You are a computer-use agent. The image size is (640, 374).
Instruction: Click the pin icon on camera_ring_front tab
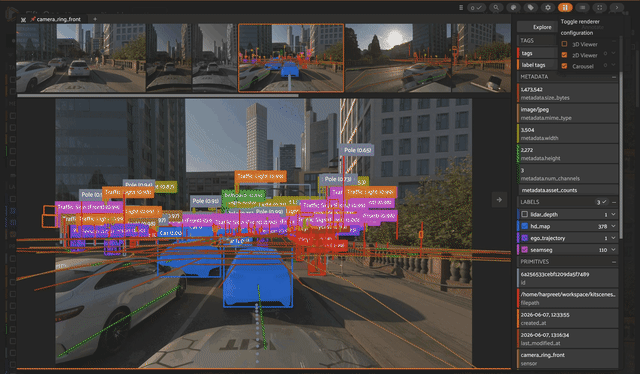point(33,19)
